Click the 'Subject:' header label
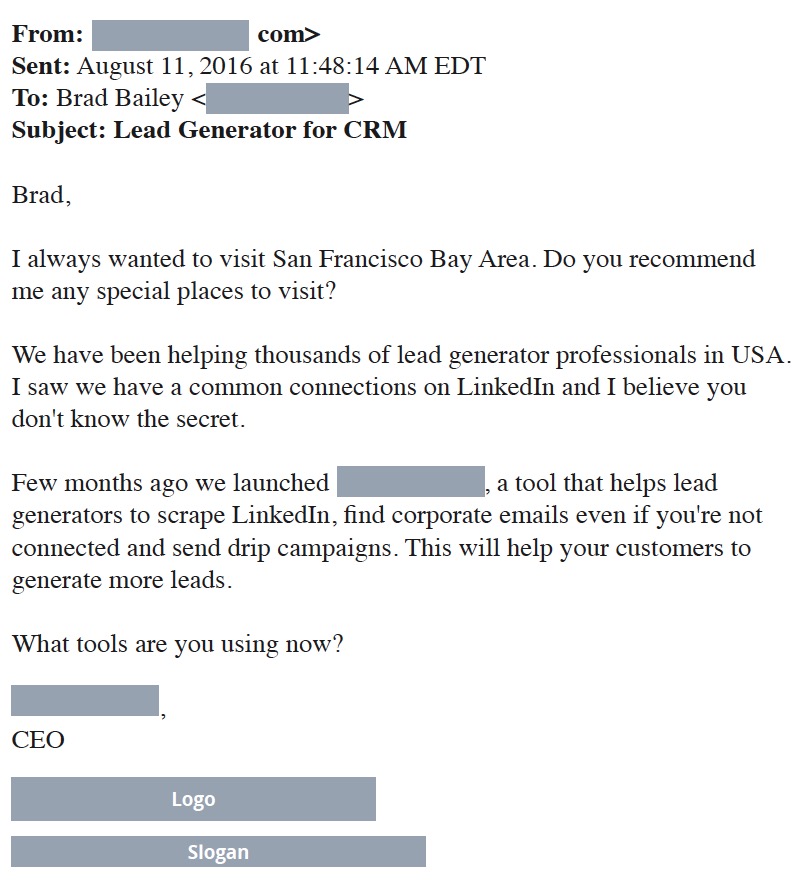 tap(59, 130)
